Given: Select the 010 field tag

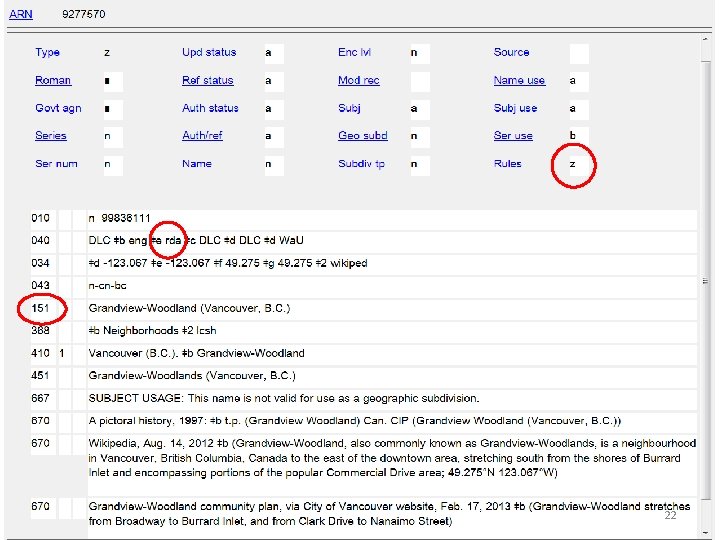Looking at the screenshot, I should [41, 218].
